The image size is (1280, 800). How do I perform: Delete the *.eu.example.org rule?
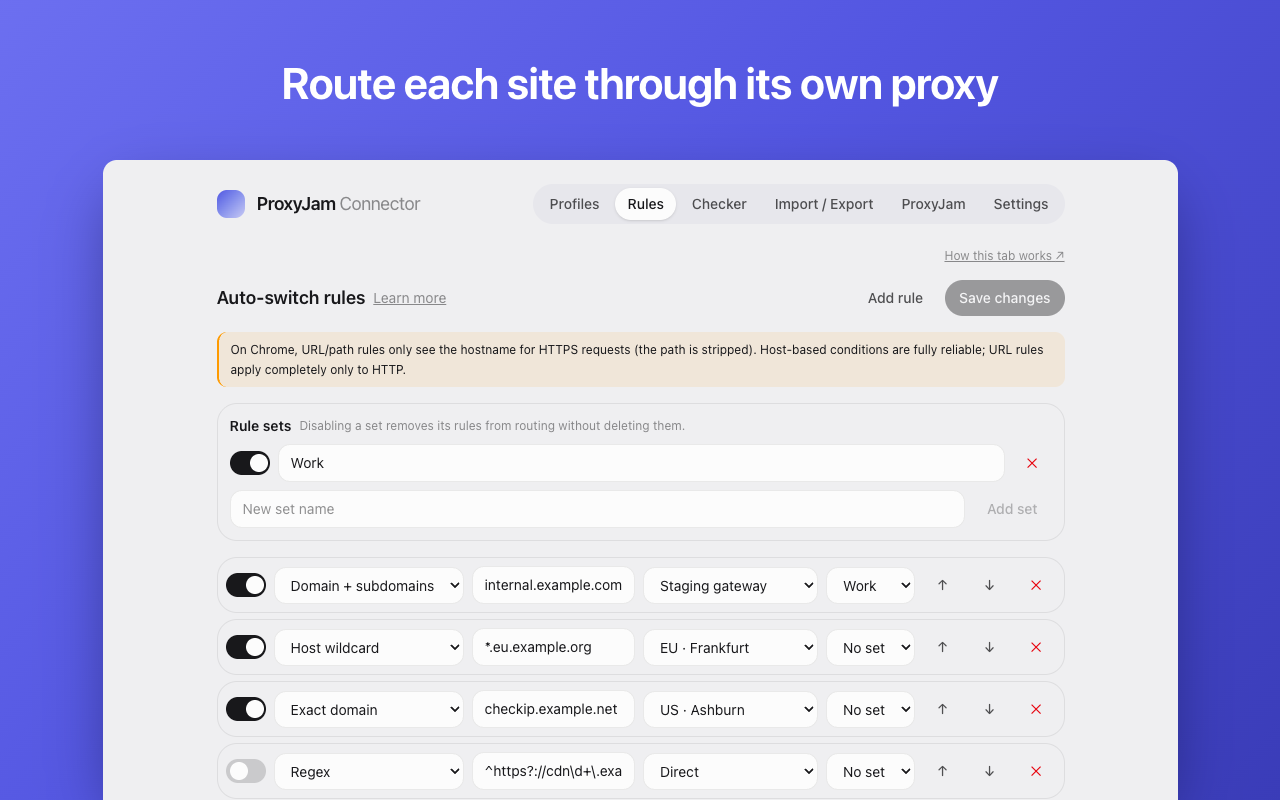point(1036,647)
